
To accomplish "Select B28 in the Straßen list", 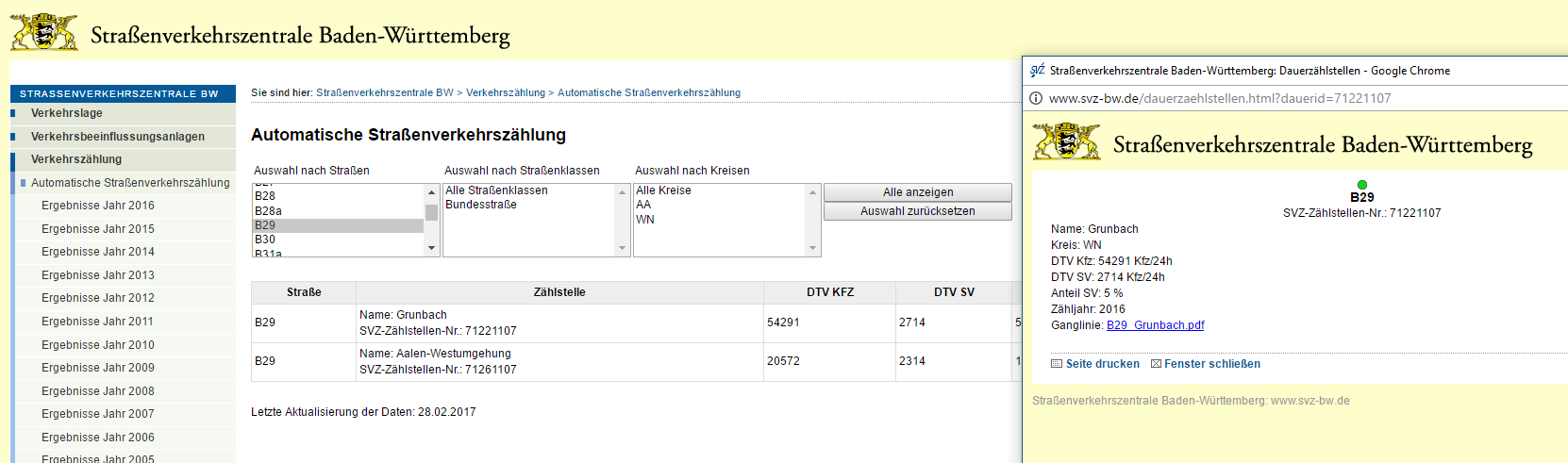I will pyautogui.click(x=339, y=196).
